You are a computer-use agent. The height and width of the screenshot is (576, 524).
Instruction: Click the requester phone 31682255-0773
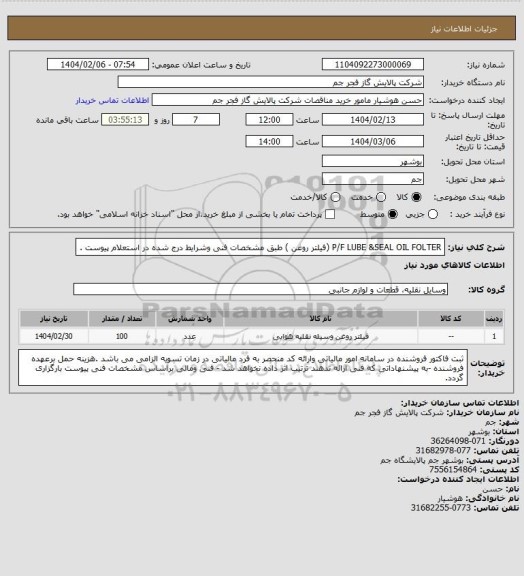point(441,508)
